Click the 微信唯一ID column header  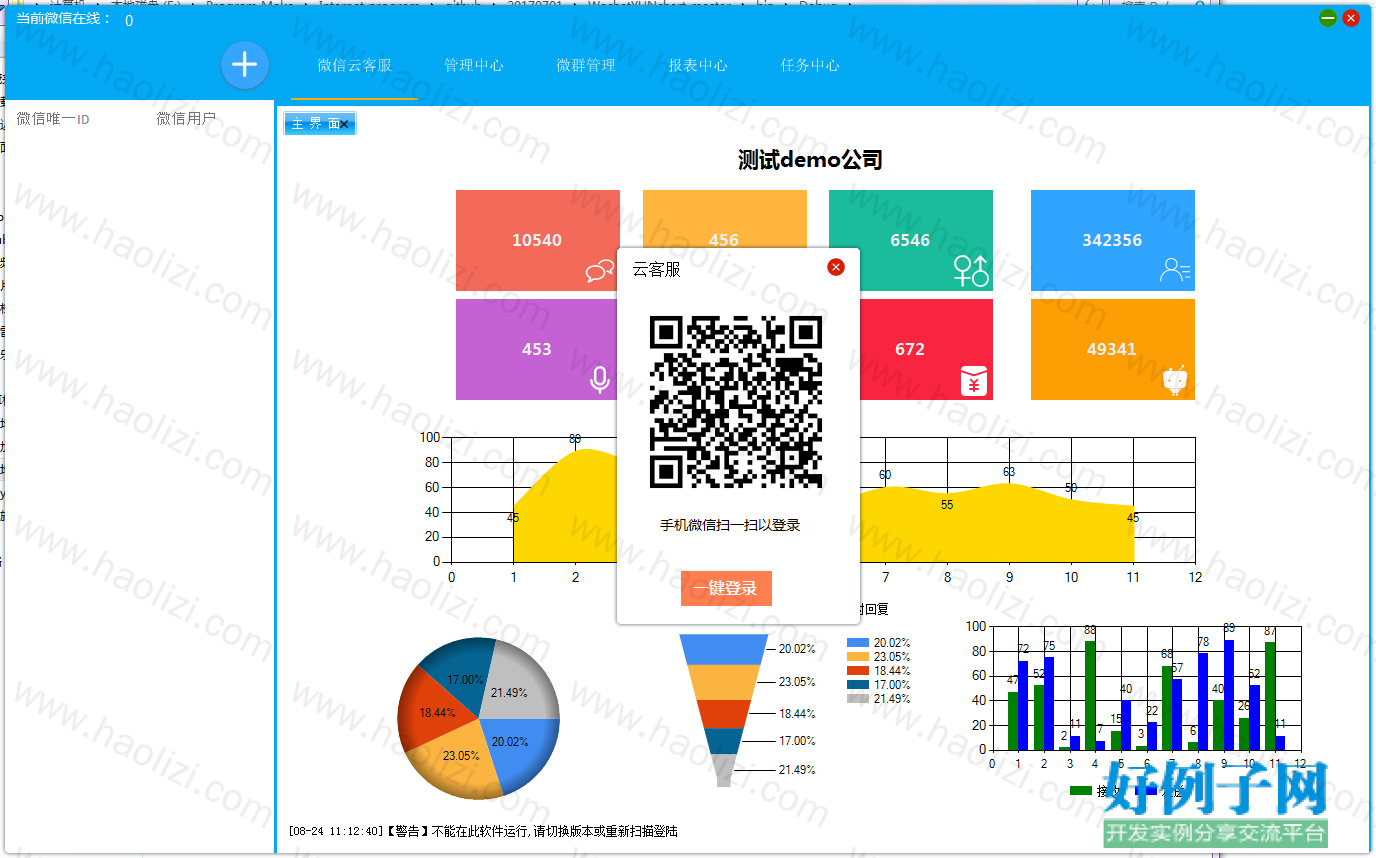point(54,119)
